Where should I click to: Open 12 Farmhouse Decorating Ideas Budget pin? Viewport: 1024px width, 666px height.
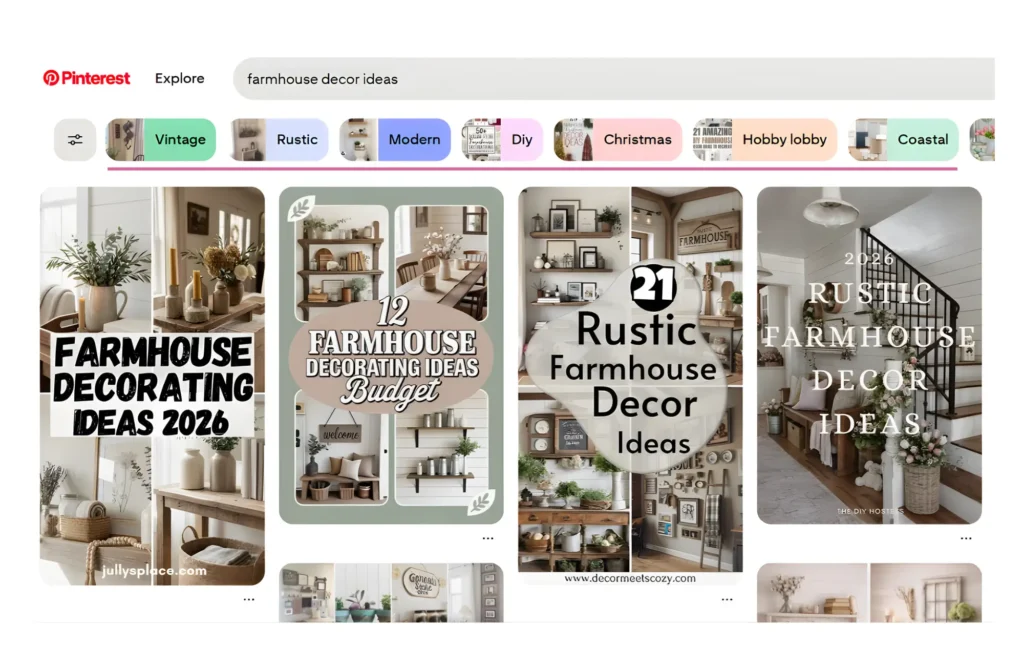pyautogui.click(x=391, y=355)
